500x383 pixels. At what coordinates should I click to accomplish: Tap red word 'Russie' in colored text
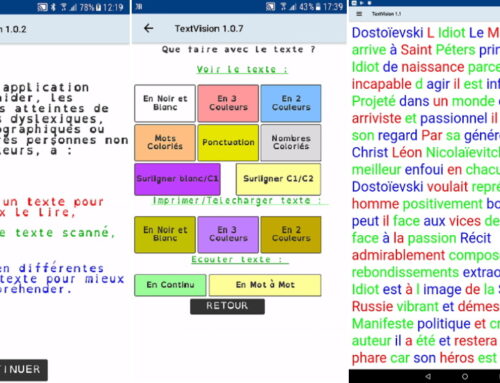pos(372,307)
